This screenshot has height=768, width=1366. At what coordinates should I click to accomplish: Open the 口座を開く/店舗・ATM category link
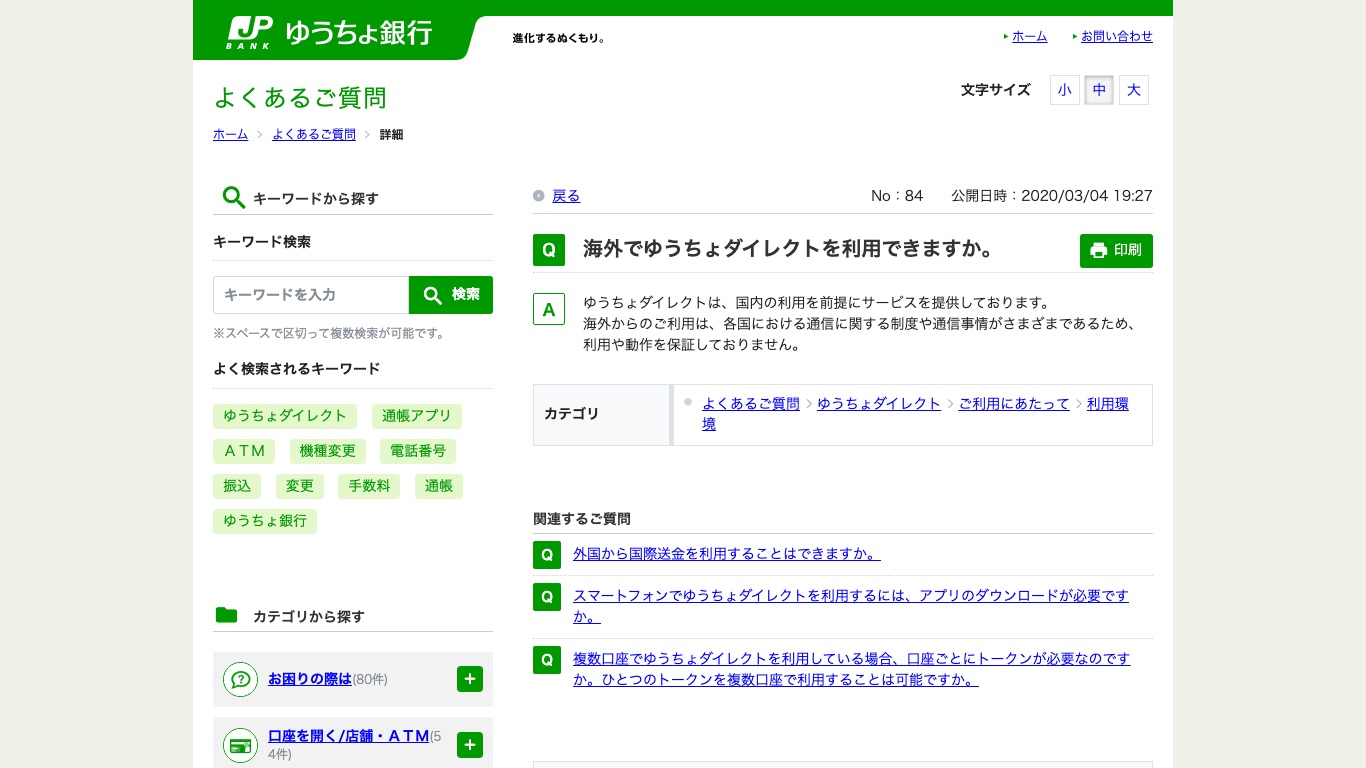coord(349,736)
